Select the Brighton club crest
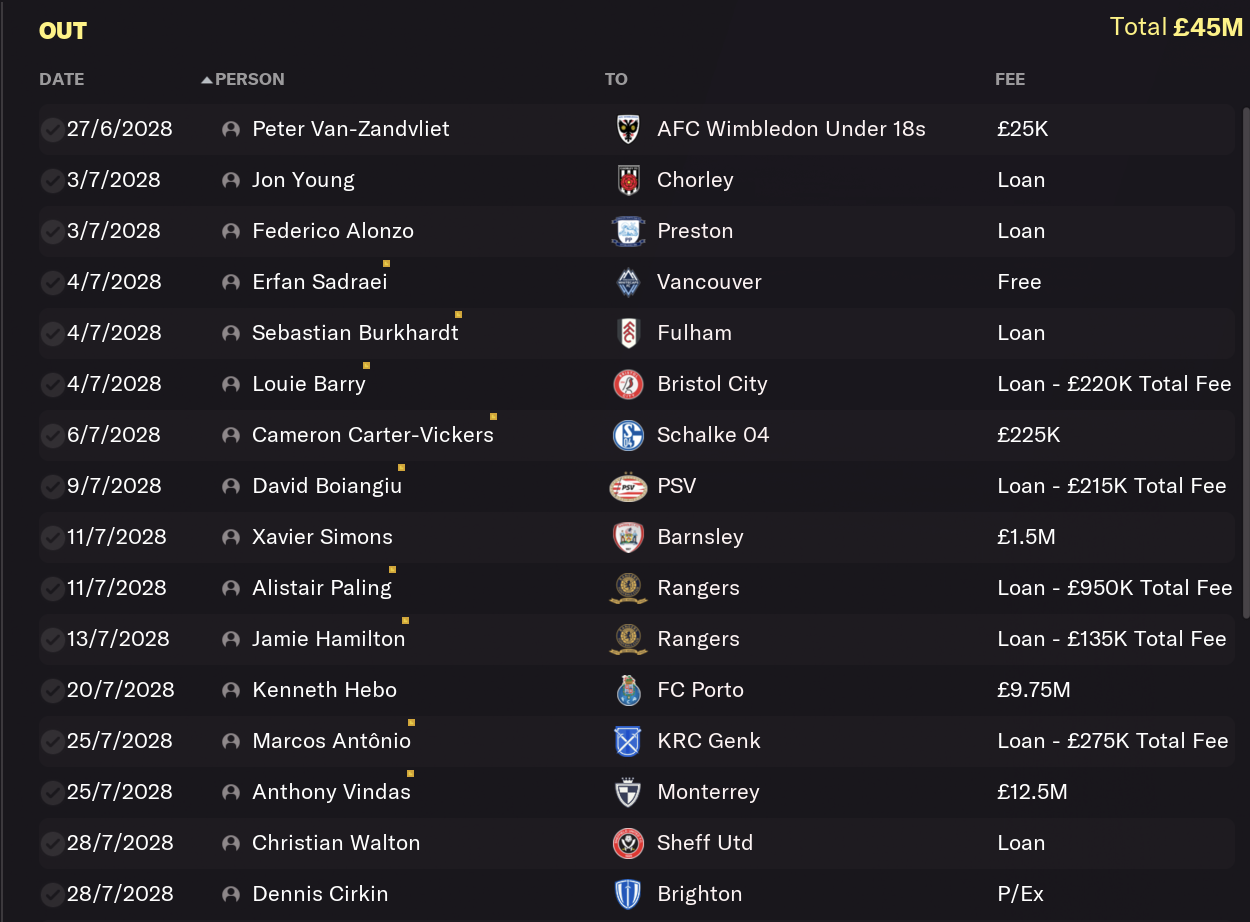The image size is (1250, 922). tap(628, 894)
